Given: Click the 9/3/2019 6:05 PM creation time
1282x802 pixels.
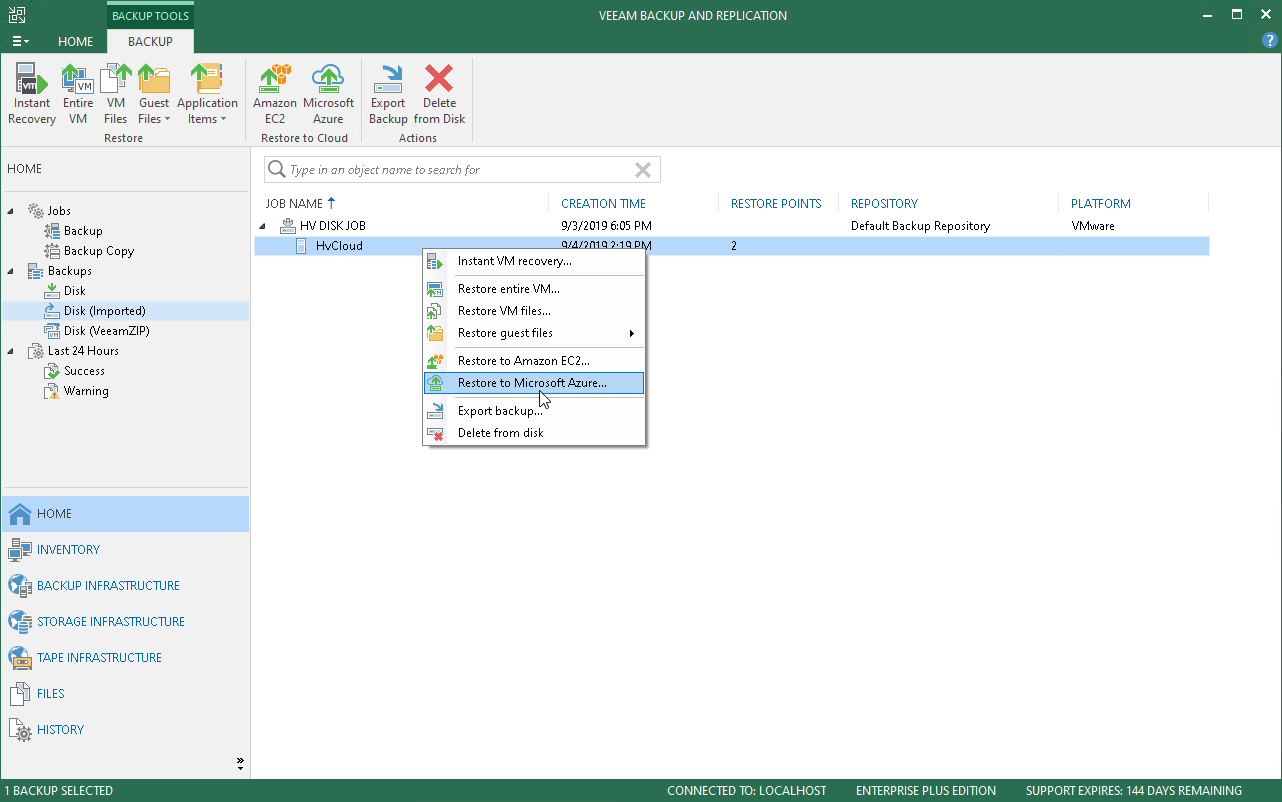Looking at the screenshot, I should coord(607,226).
